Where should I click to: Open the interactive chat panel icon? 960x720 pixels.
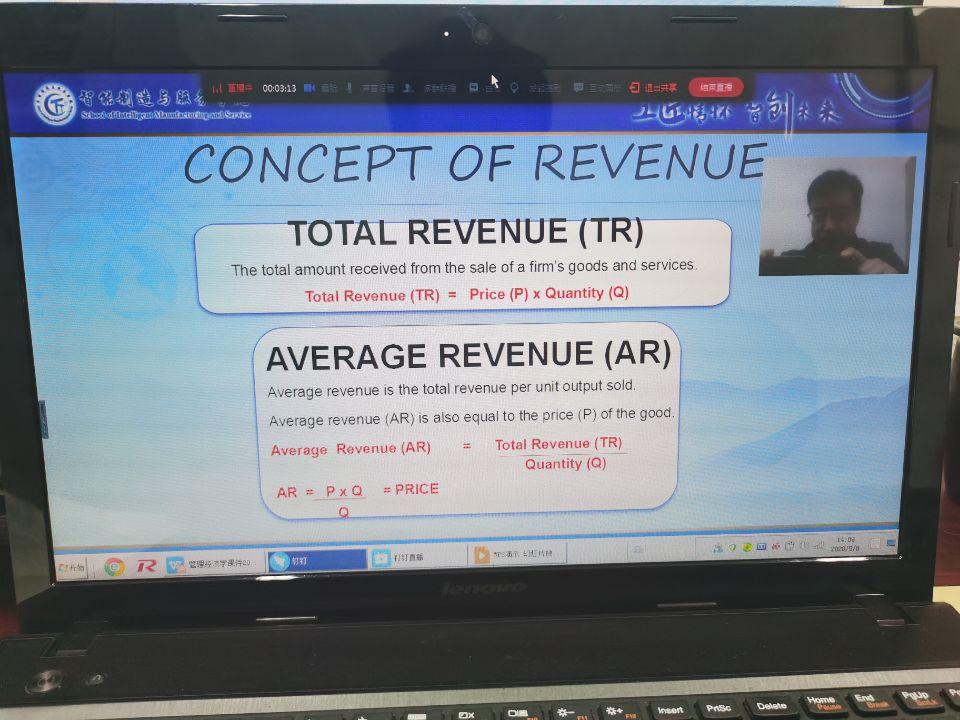coord(578,88)
